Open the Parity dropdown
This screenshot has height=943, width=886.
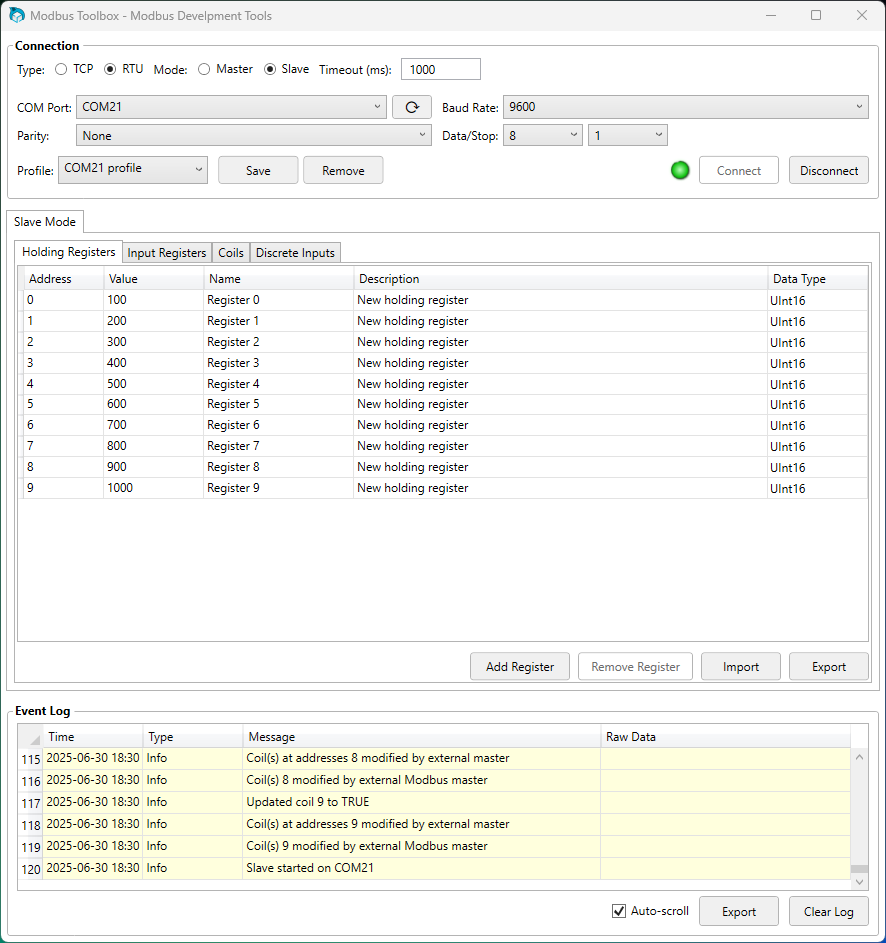click(x=421, y=135)
